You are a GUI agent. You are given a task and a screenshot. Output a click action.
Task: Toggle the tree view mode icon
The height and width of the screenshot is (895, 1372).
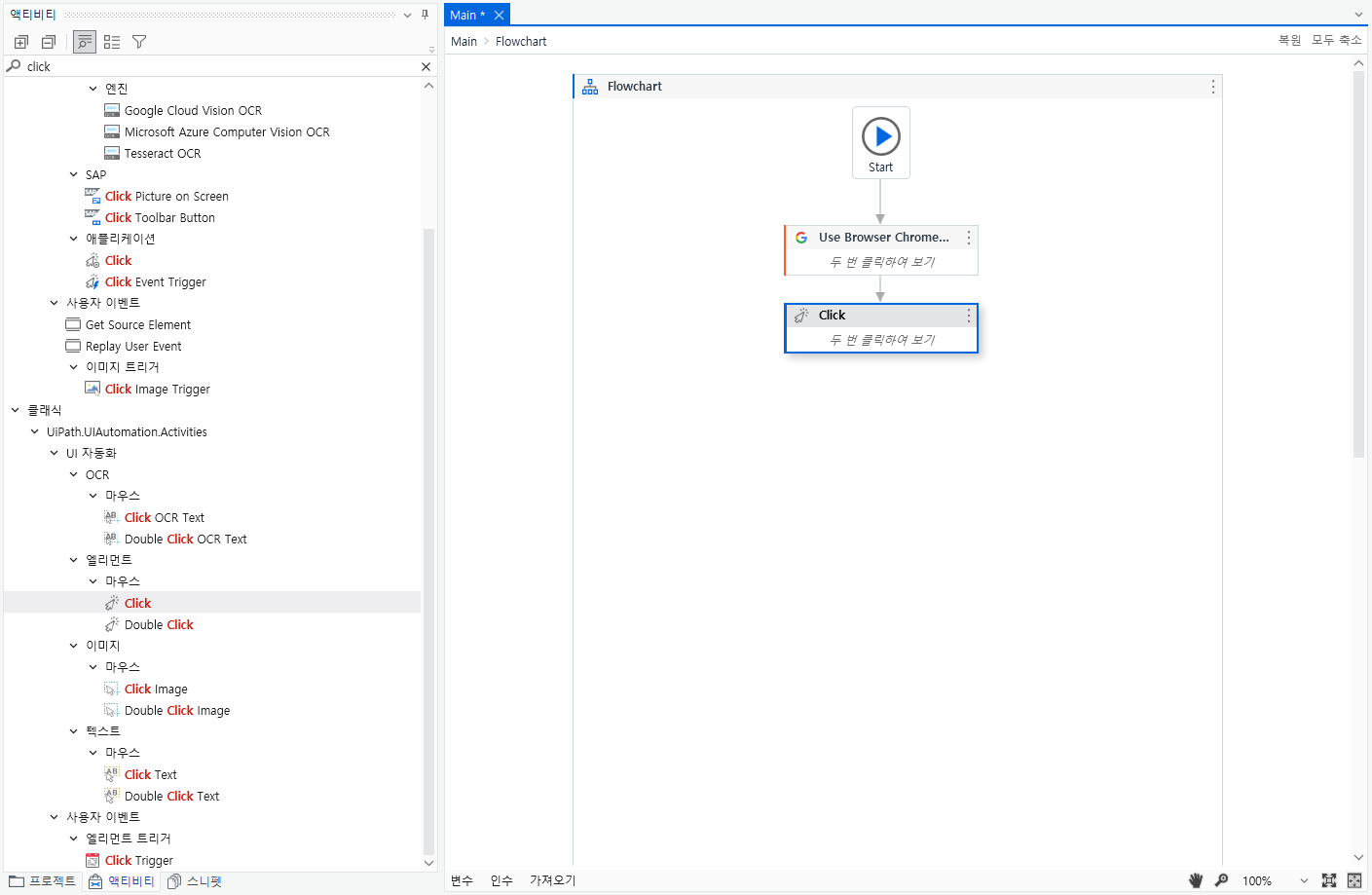tap(85, 42)
